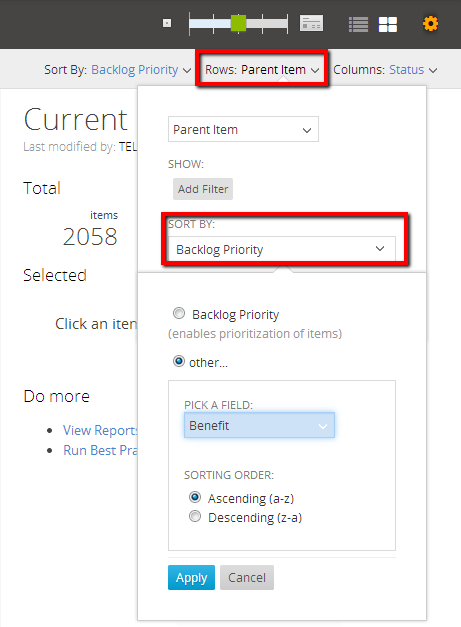Open the orange gear settings icon
The image size is (461, 627).
[x=430, y=24]
